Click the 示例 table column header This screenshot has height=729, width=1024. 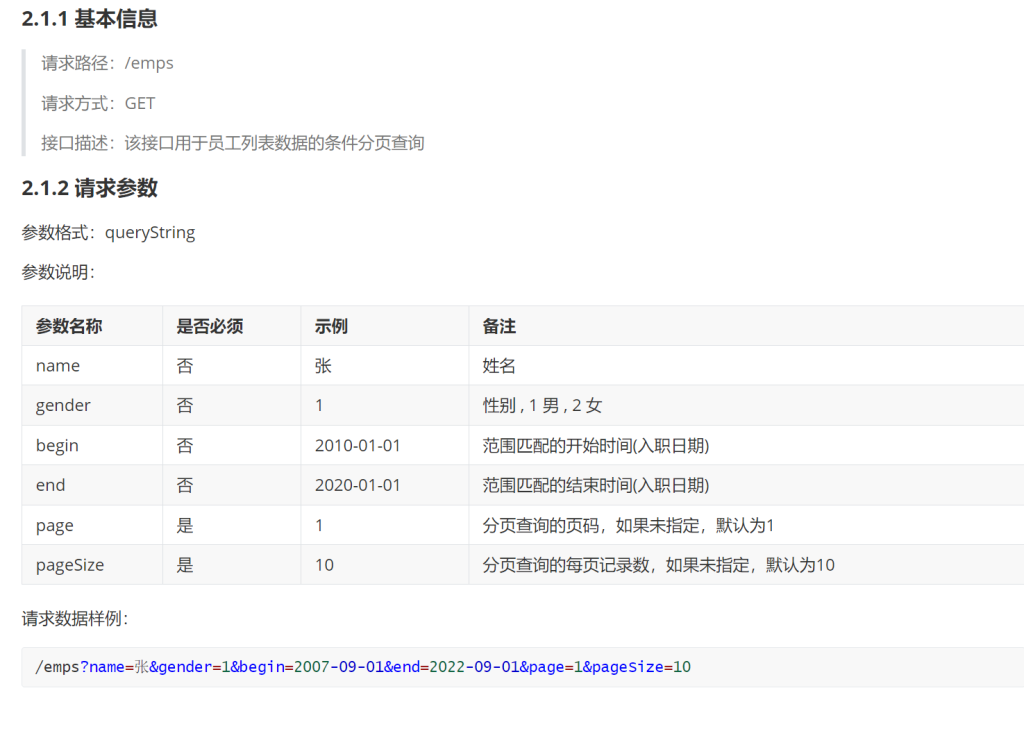[331, 326]
